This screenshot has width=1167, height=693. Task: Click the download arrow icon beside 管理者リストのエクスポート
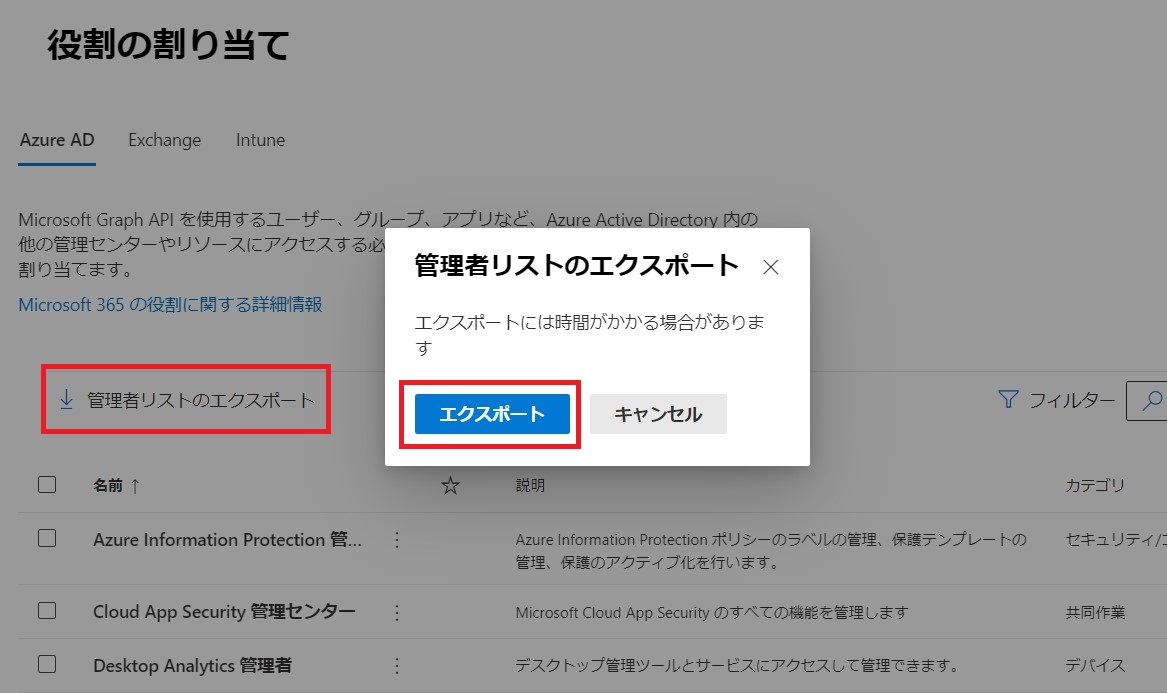pos(66,400)
